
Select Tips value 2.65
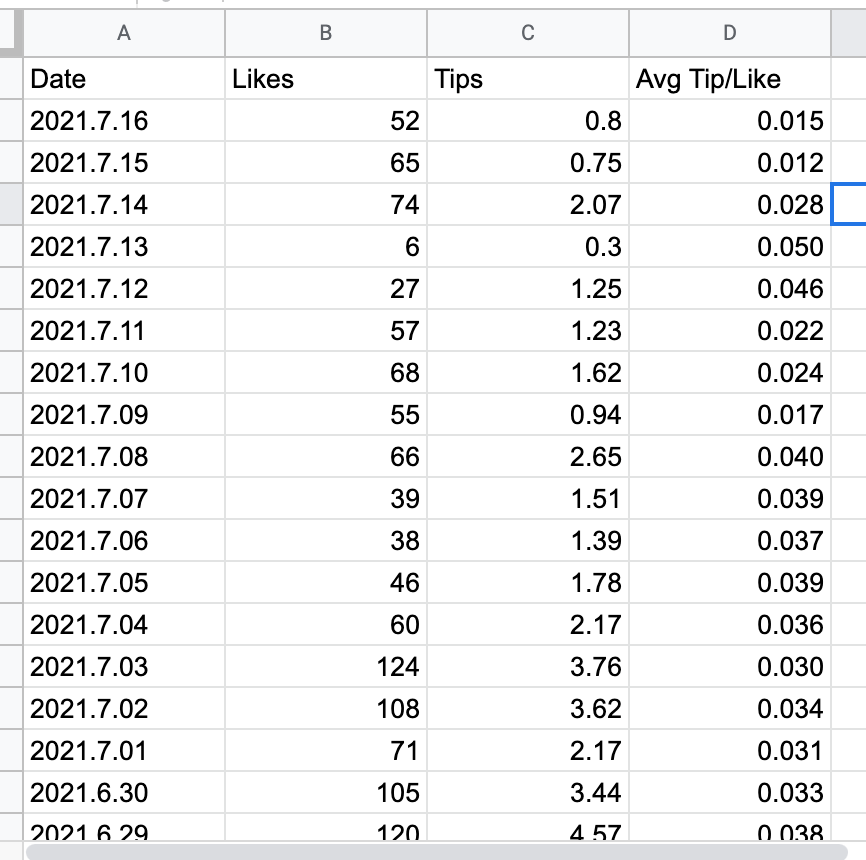click(x=528, y=456)
